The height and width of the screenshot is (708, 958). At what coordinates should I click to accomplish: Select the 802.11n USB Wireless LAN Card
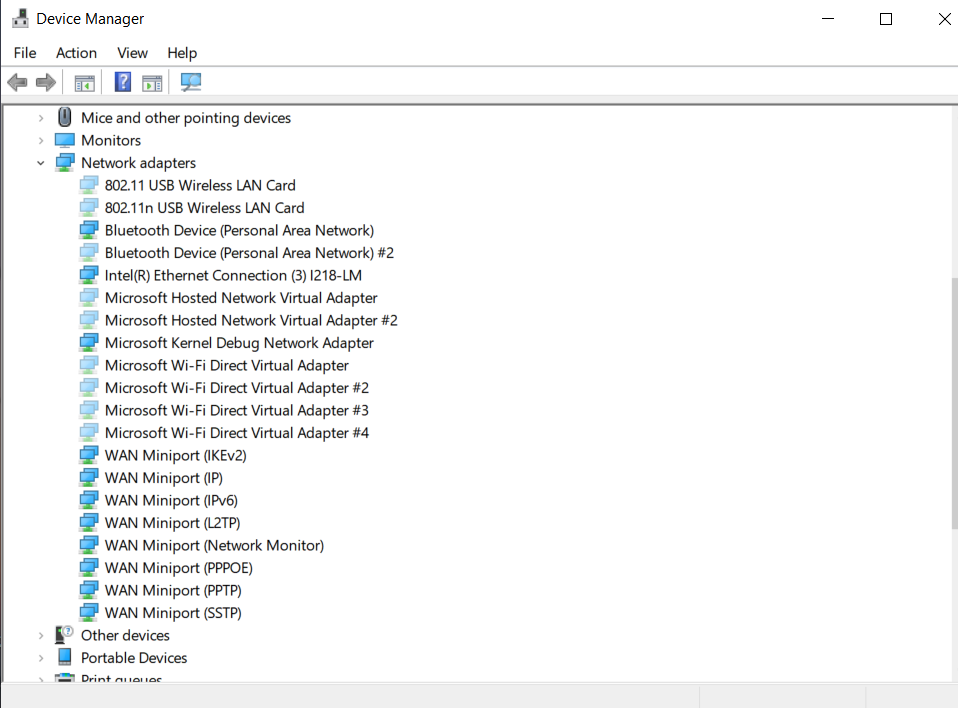pos(204,207)
